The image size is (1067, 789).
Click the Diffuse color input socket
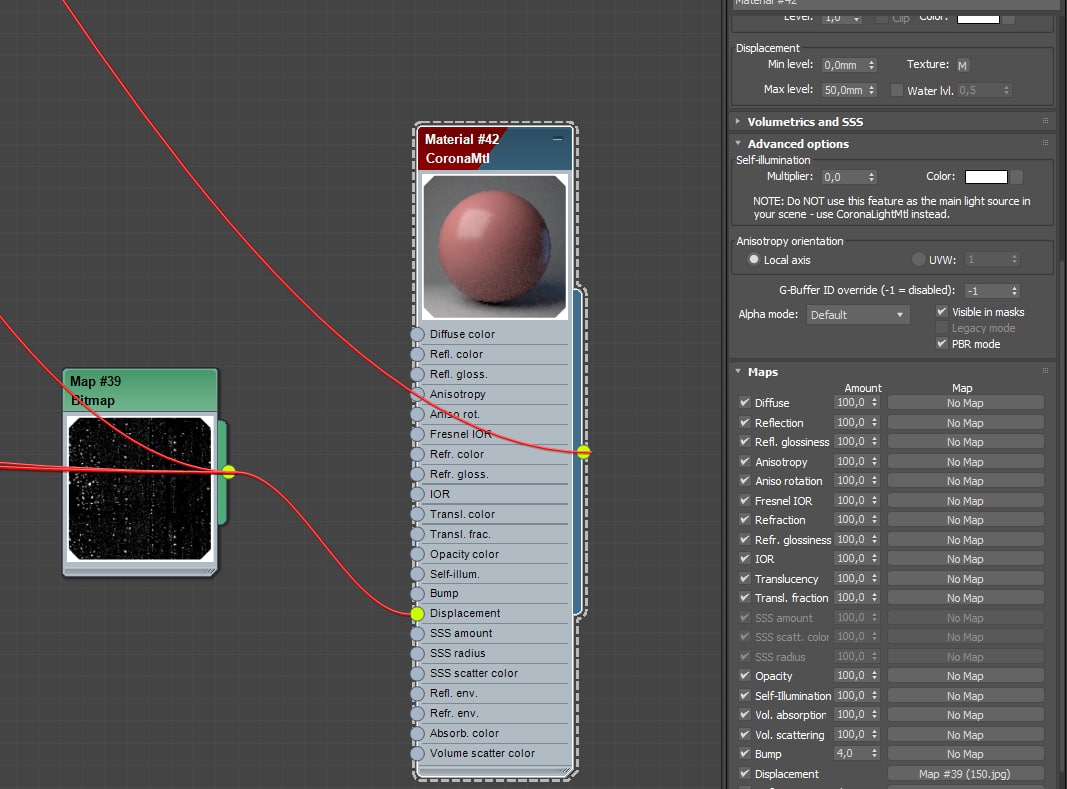tap(417, 334)
